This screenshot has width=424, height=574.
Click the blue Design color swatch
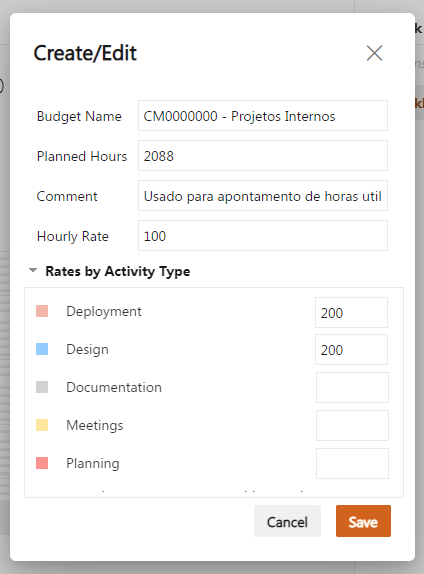click(42, 349)
